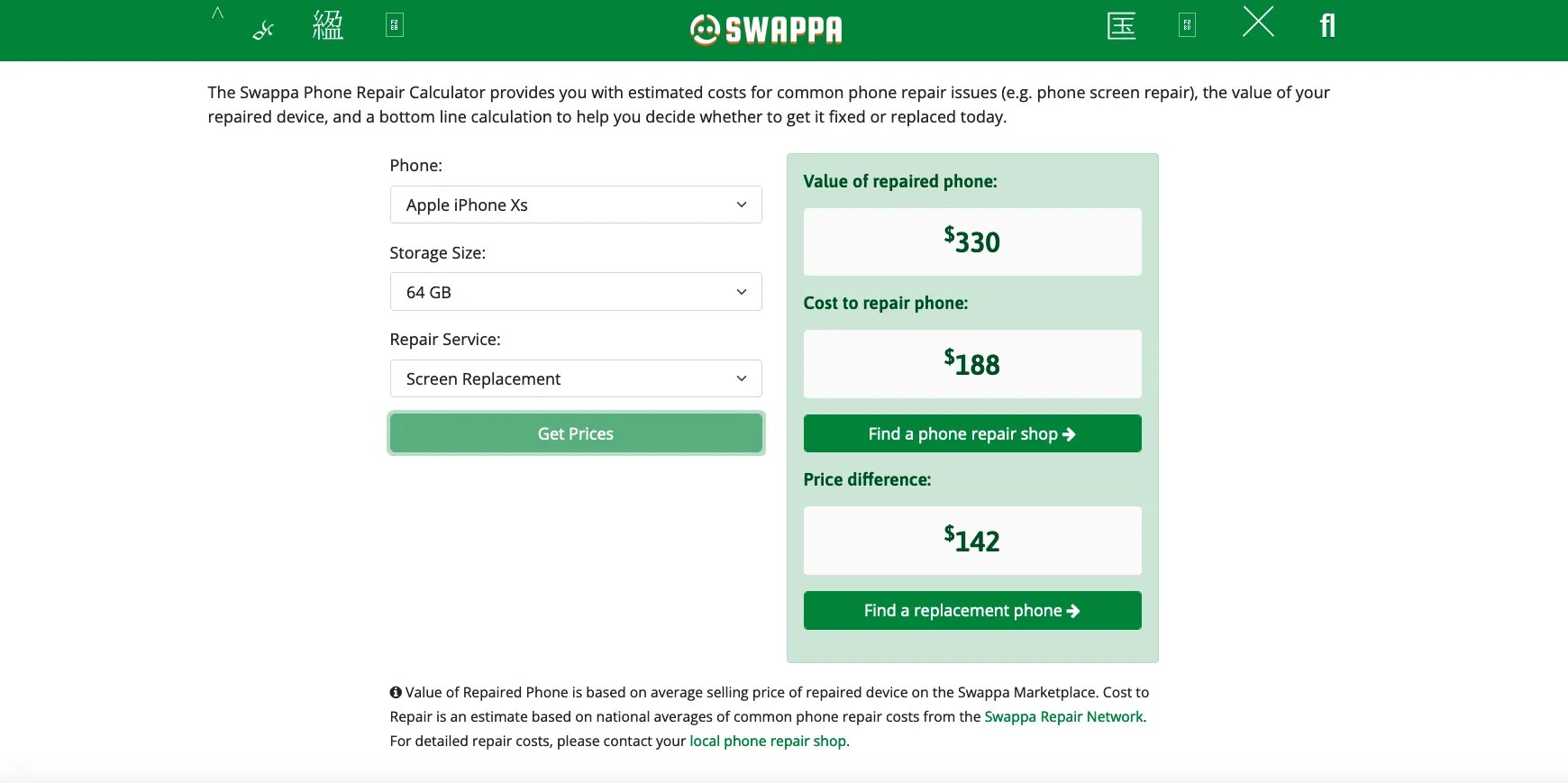Screen dimensions: 1568x783
Task: Click the info icon before 'Value of Repaired Phone'
Action: pyautogui.click(x=396, y=692)
